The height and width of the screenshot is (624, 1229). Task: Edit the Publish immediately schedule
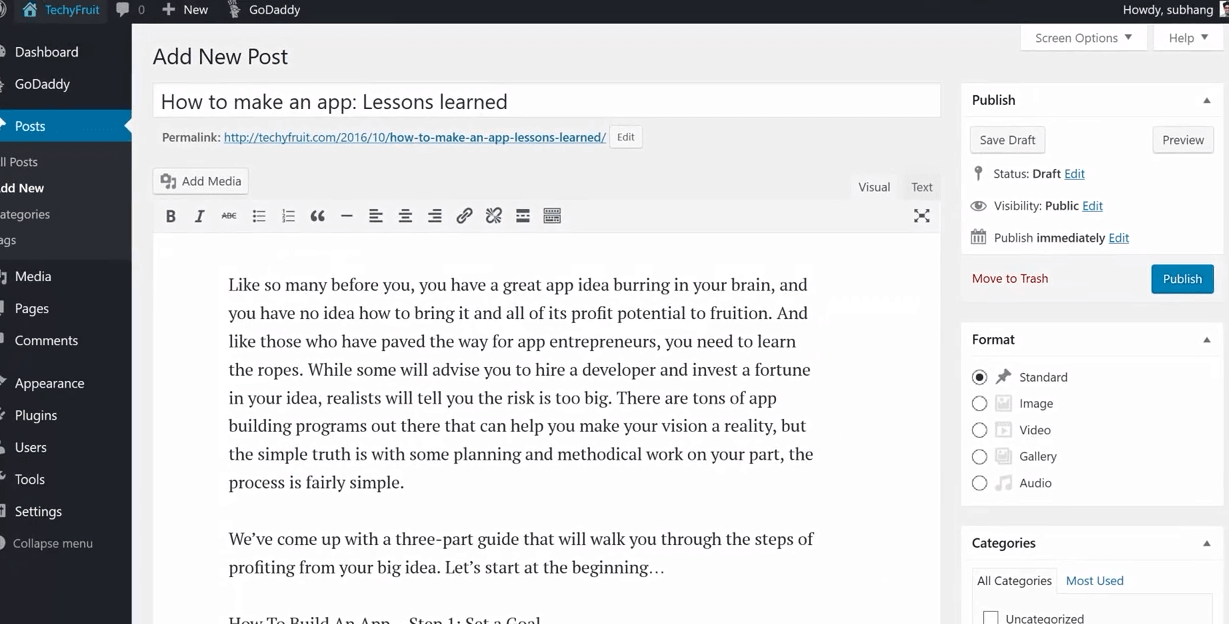coord(1119,238)
